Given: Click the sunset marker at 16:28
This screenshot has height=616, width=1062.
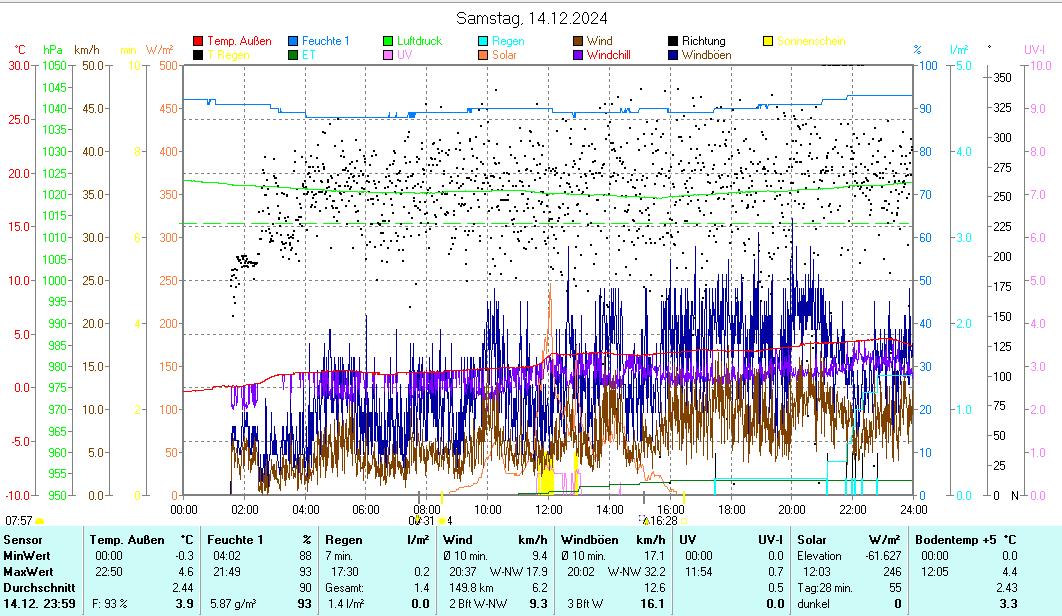Looking at the screenshot, I should [x=661, y=520].
